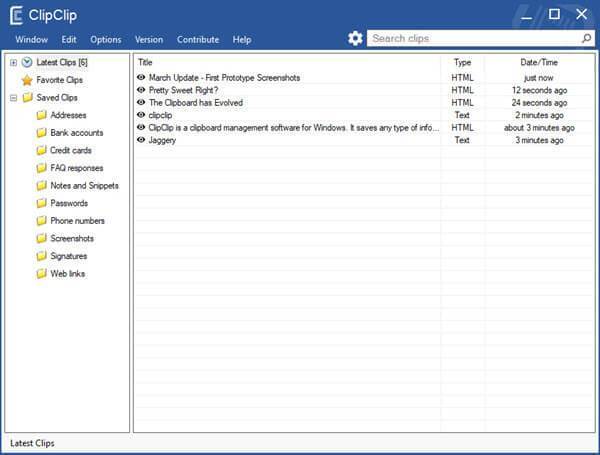Click the Signatures folder icon
This screenshot has width=600, height=455.
click(x=41, y=256)
